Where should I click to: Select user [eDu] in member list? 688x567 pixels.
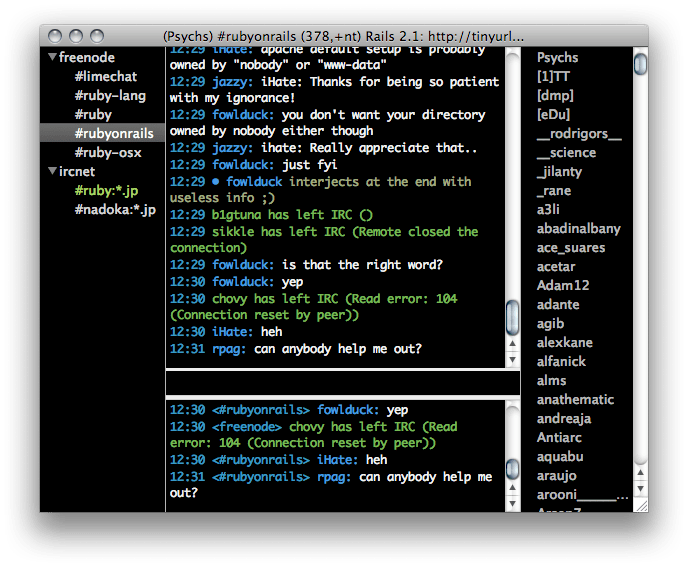(x=553, y=115)
